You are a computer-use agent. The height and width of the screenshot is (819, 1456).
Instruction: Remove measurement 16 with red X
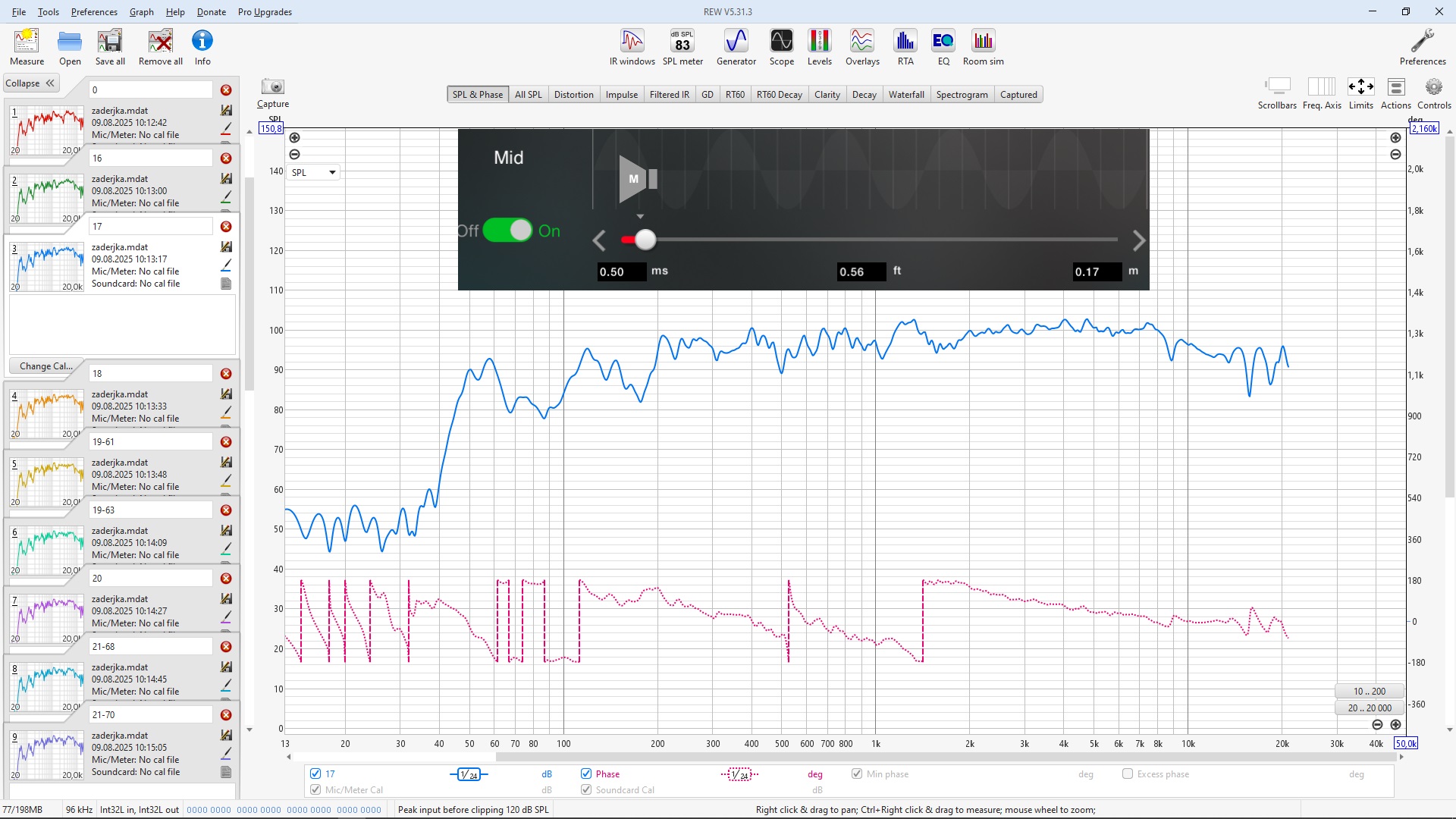tap(226, 158)
